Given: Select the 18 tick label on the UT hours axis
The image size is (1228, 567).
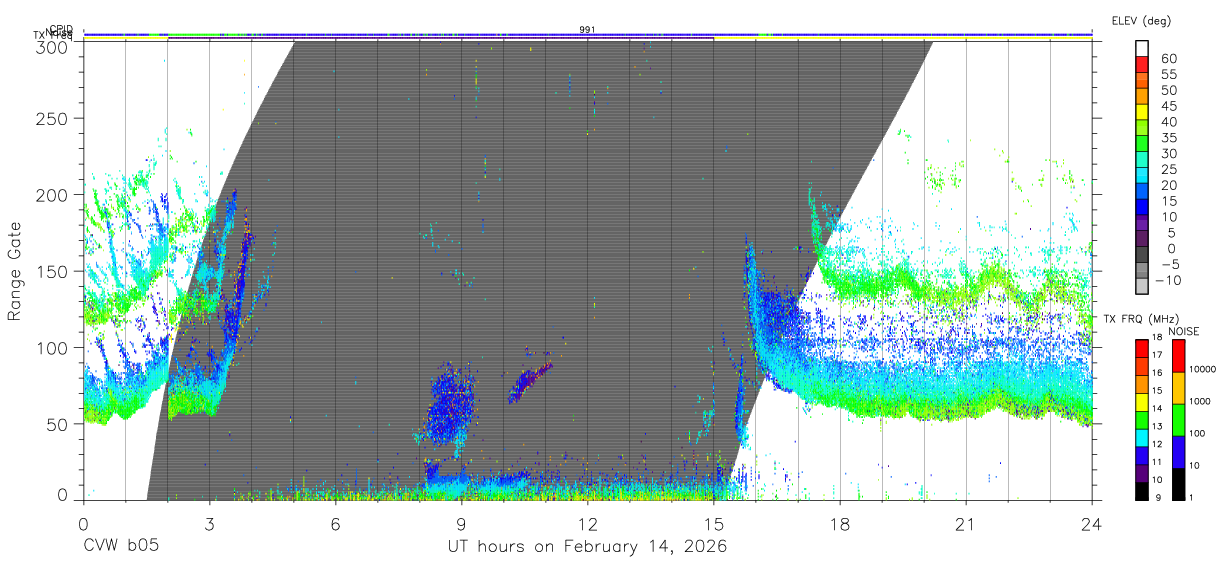Looking at the screenshot, I should pyautogui.click(x=840, y=522).
